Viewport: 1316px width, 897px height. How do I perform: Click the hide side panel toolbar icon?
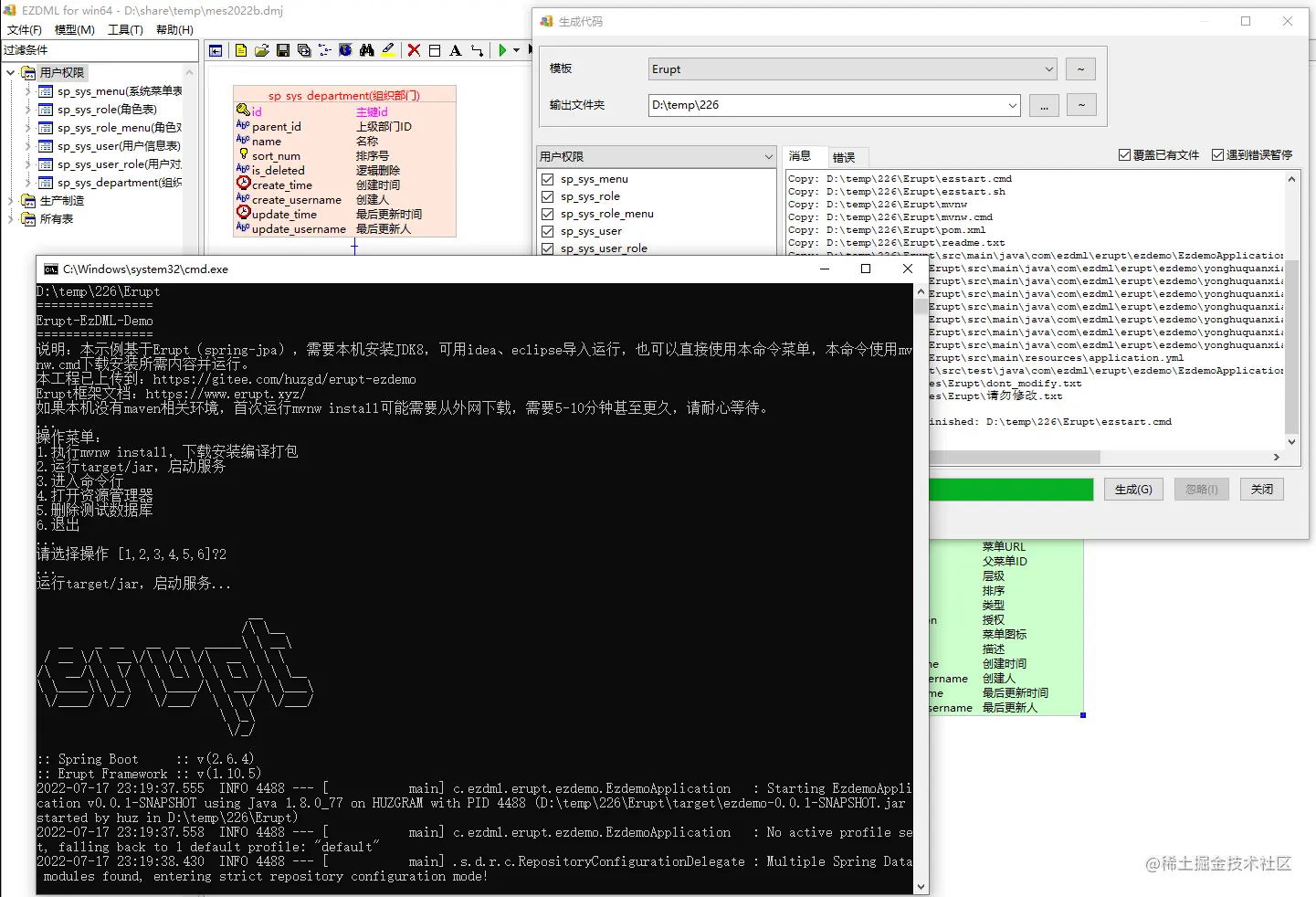[x=216, y=50]
